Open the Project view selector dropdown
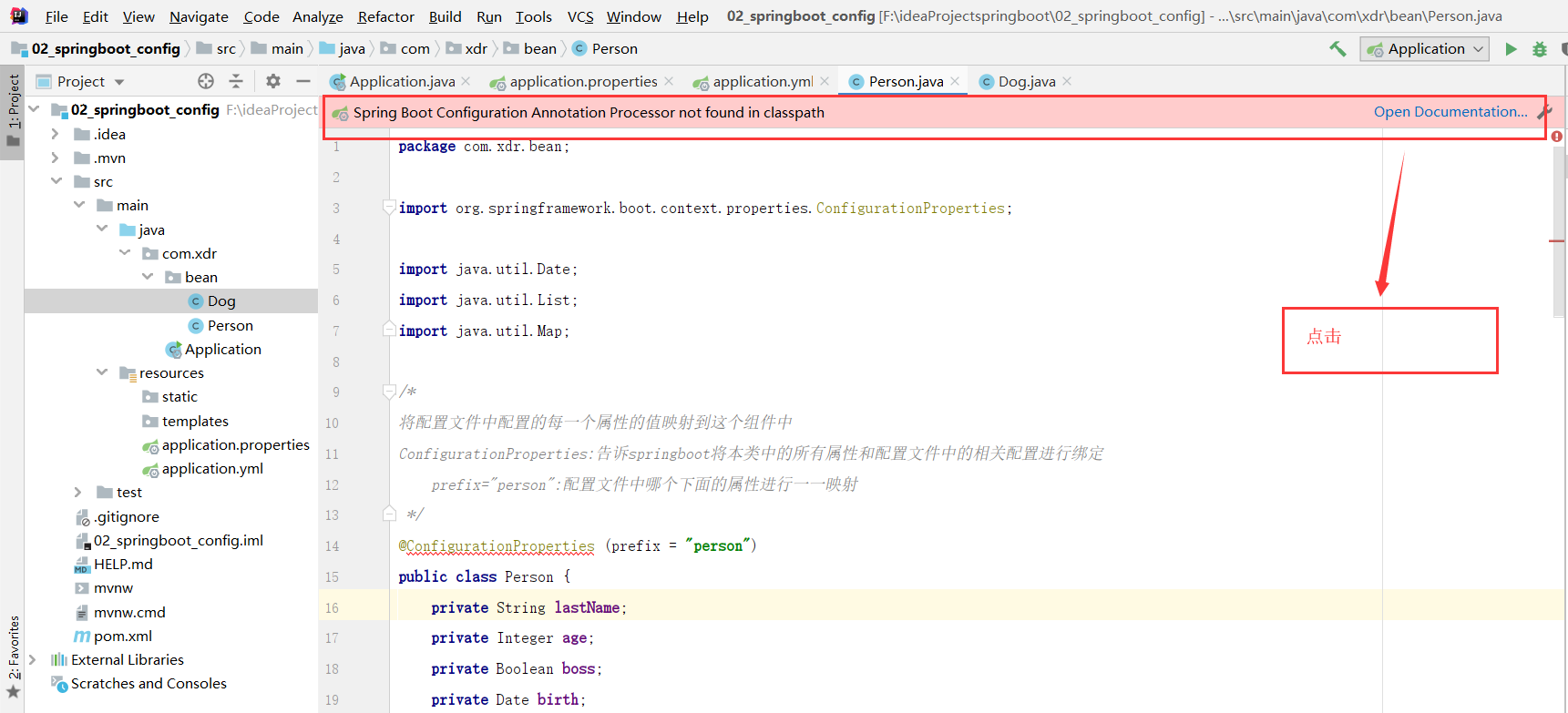 click(x=79, y=81)
